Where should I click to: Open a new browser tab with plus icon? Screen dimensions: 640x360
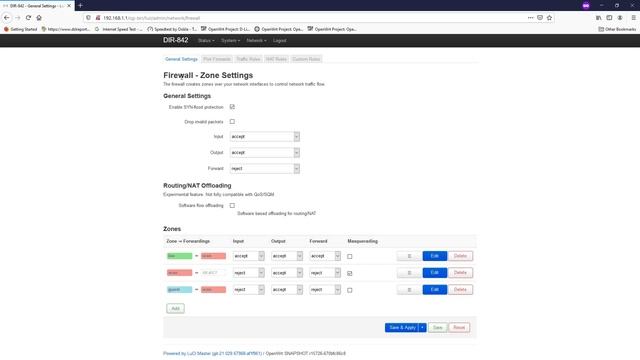coord(80,5)
